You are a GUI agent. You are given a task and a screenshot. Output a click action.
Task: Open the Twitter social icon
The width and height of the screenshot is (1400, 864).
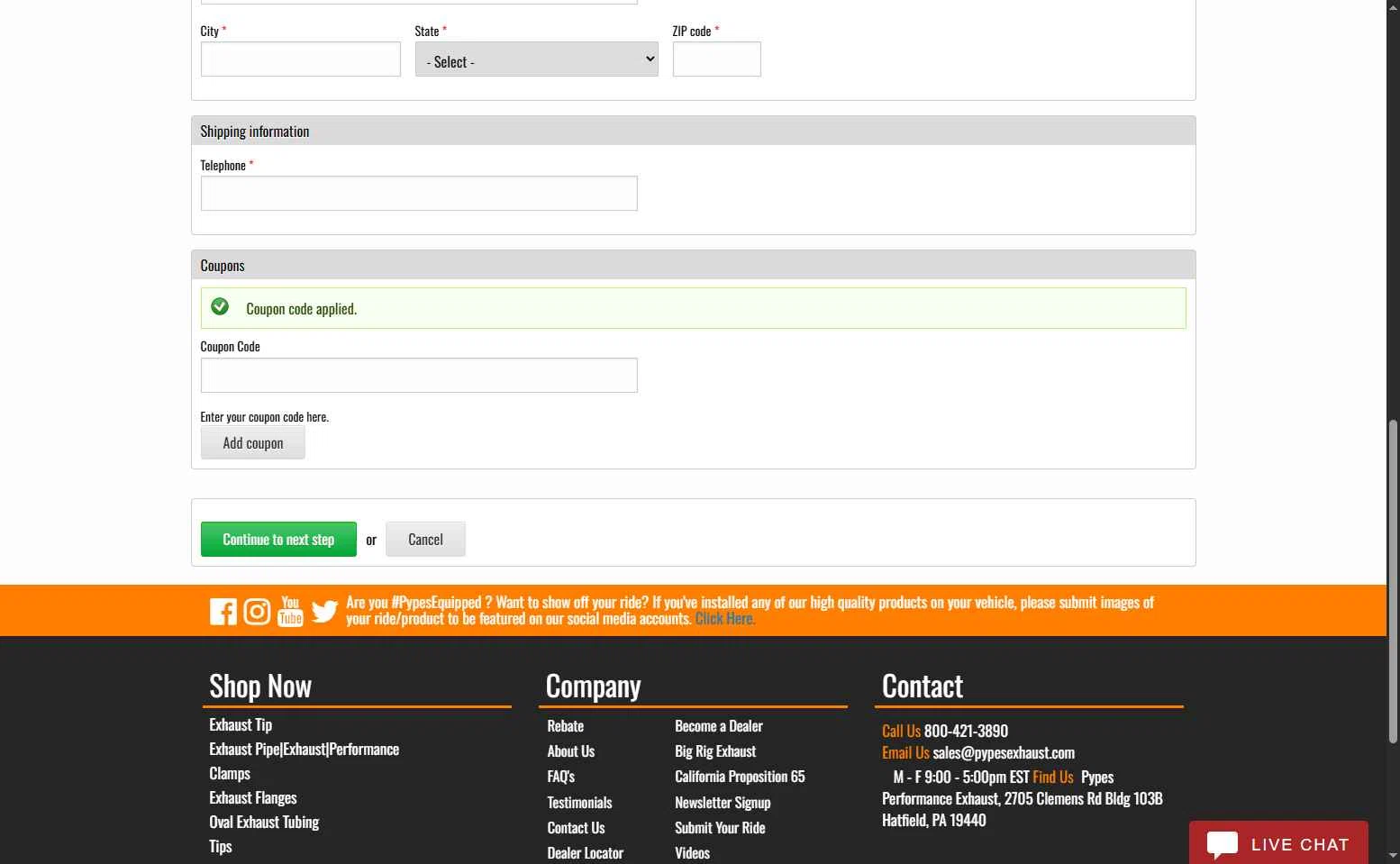(324, 612)
